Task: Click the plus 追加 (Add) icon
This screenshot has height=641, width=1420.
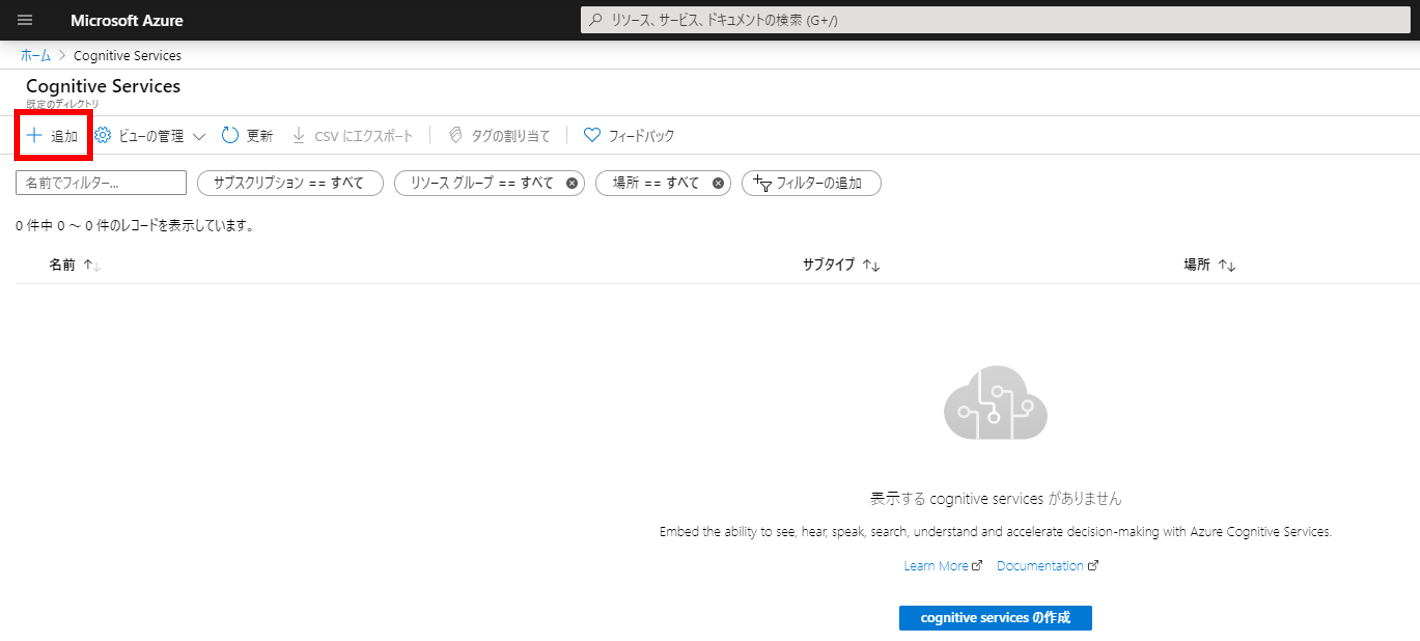Action: [34, 135]
